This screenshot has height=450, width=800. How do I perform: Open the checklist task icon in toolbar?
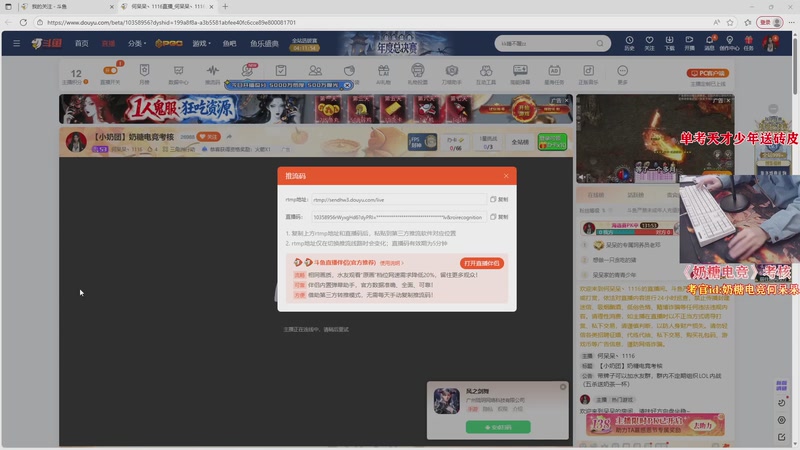coord(281,70)
